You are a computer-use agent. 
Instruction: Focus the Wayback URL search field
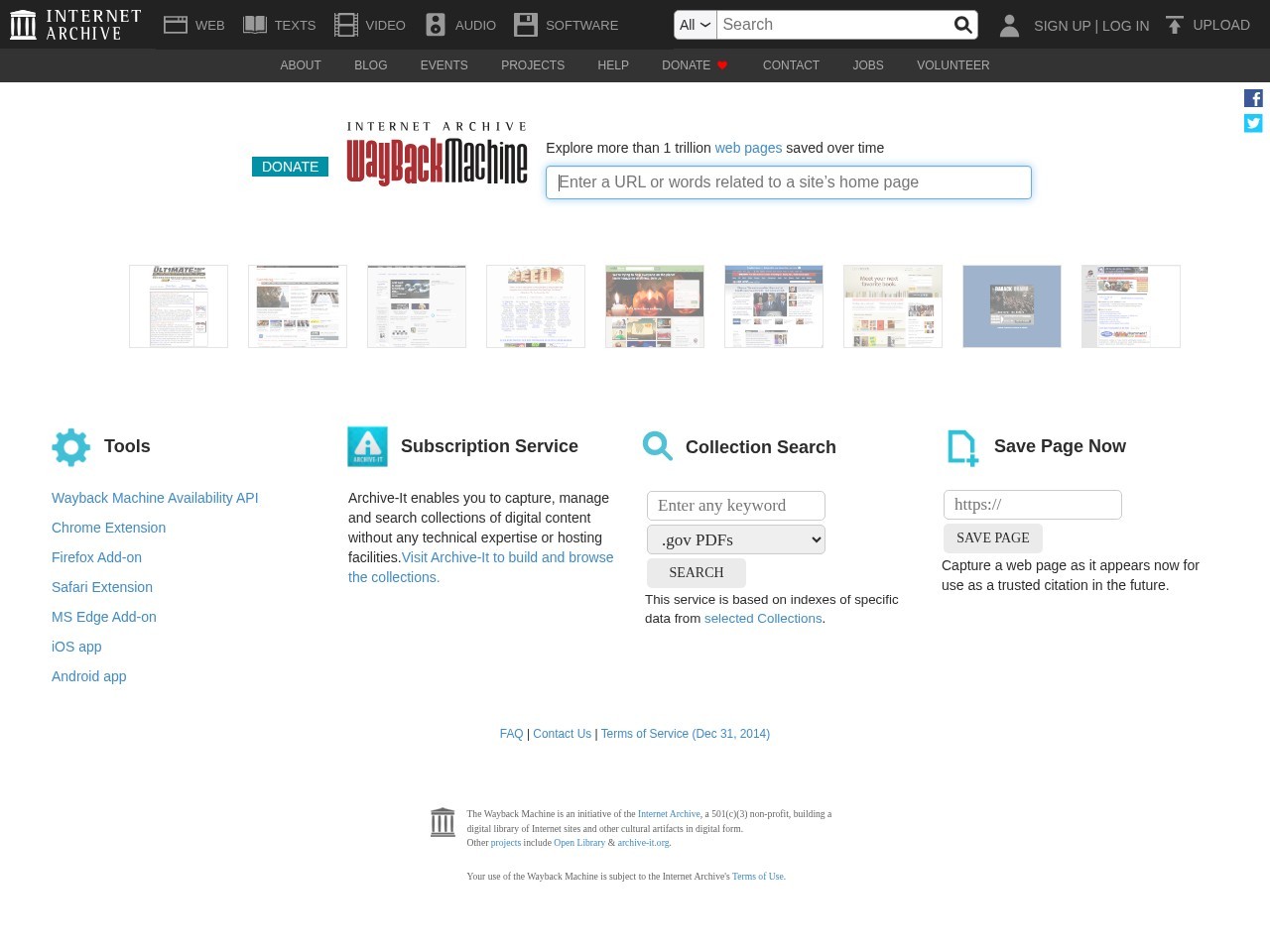pyautogui.click(x=789, y=182)
